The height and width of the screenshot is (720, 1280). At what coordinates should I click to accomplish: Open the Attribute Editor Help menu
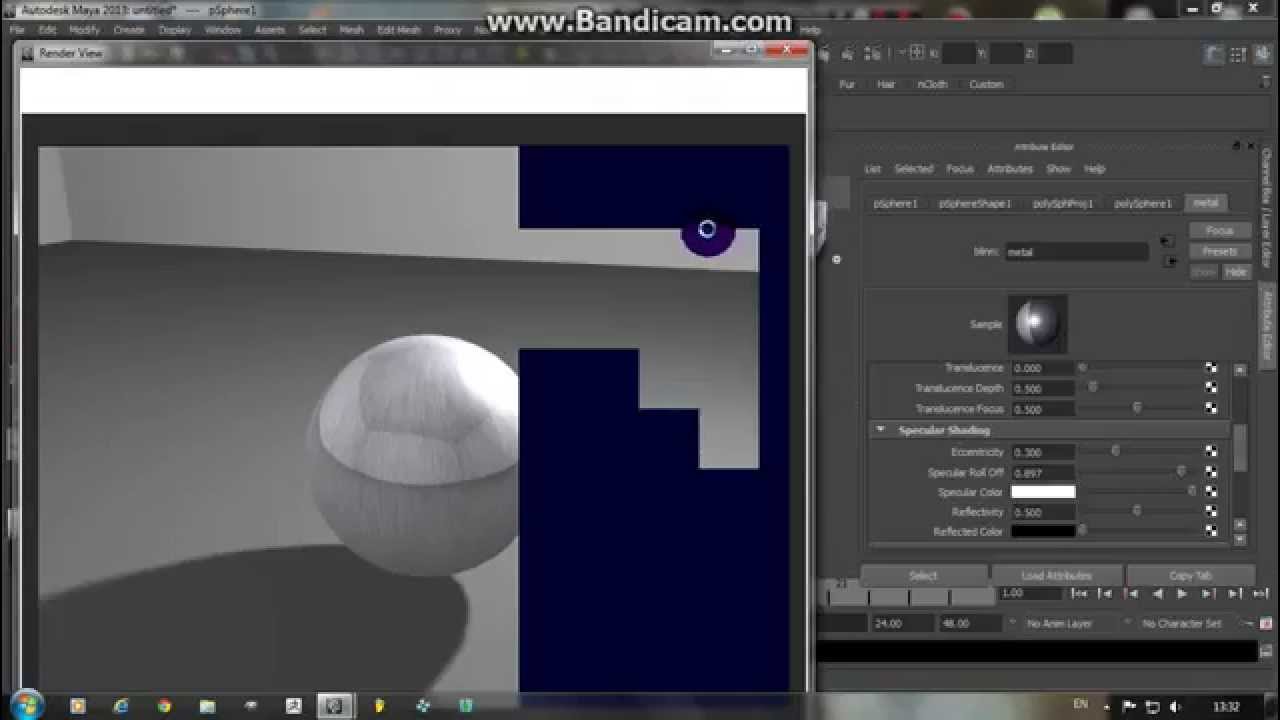pos(1095,169)
